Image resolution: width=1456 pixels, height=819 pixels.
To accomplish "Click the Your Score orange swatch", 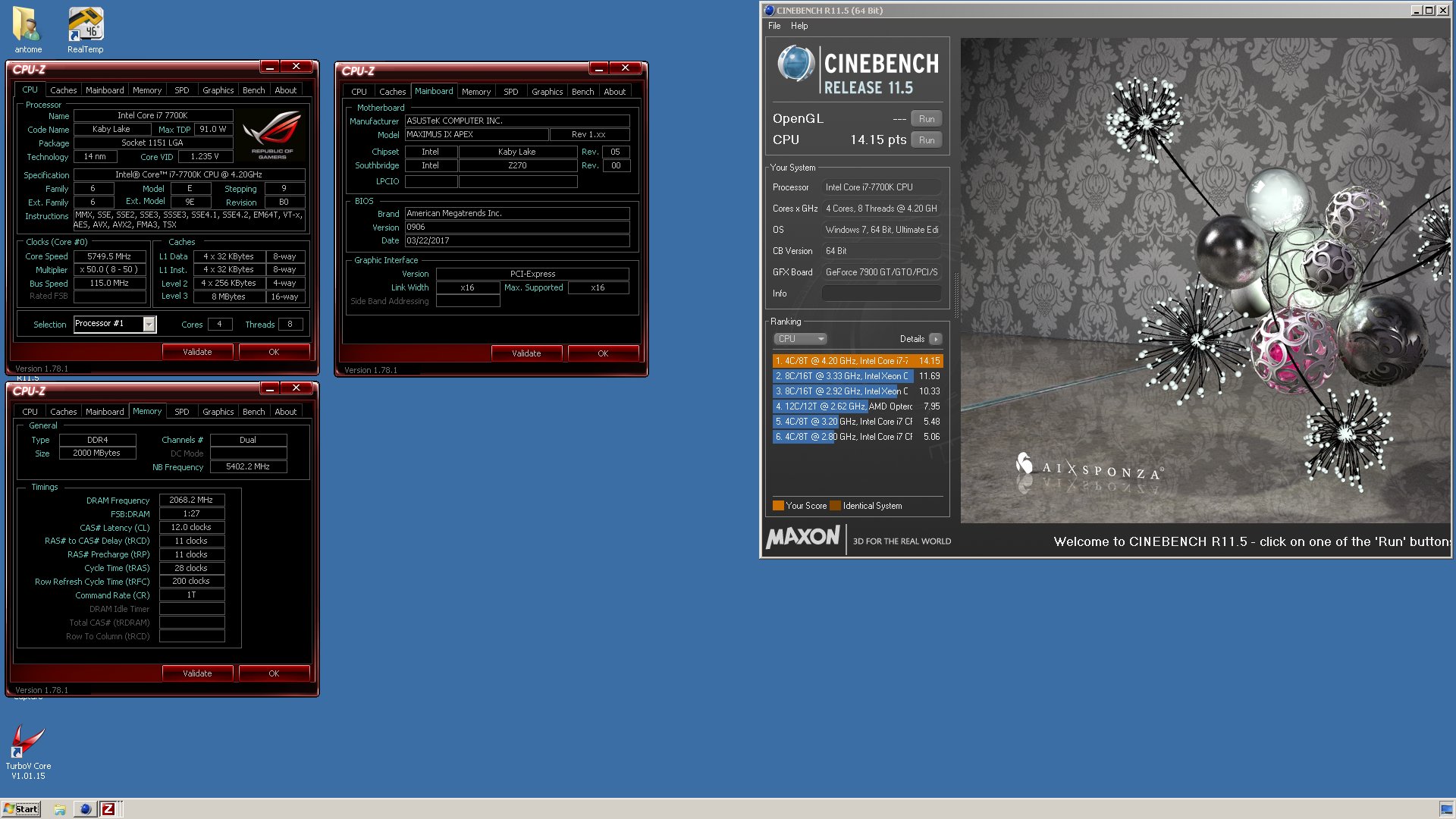I will 778,506.
